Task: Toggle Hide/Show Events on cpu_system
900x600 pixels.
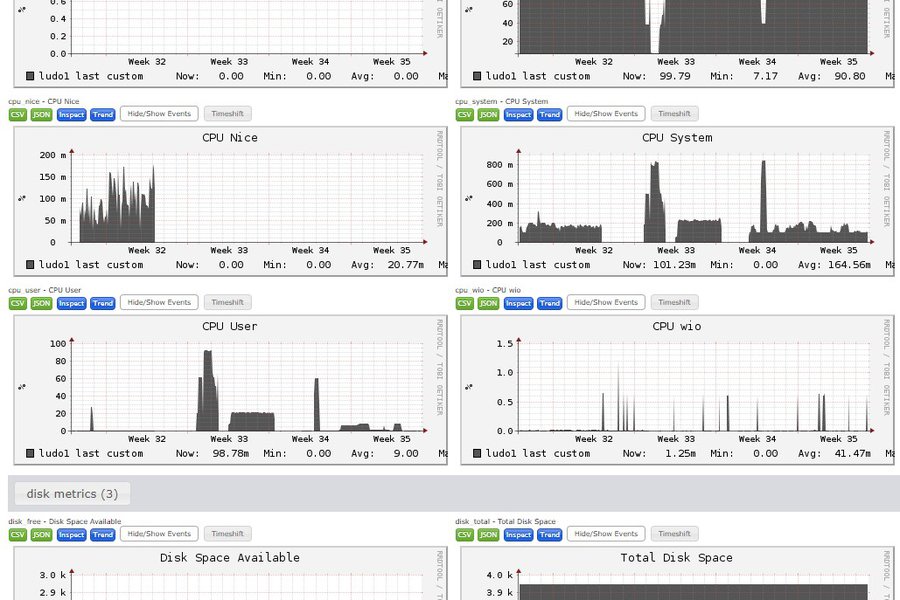Action: click(606, 114)
